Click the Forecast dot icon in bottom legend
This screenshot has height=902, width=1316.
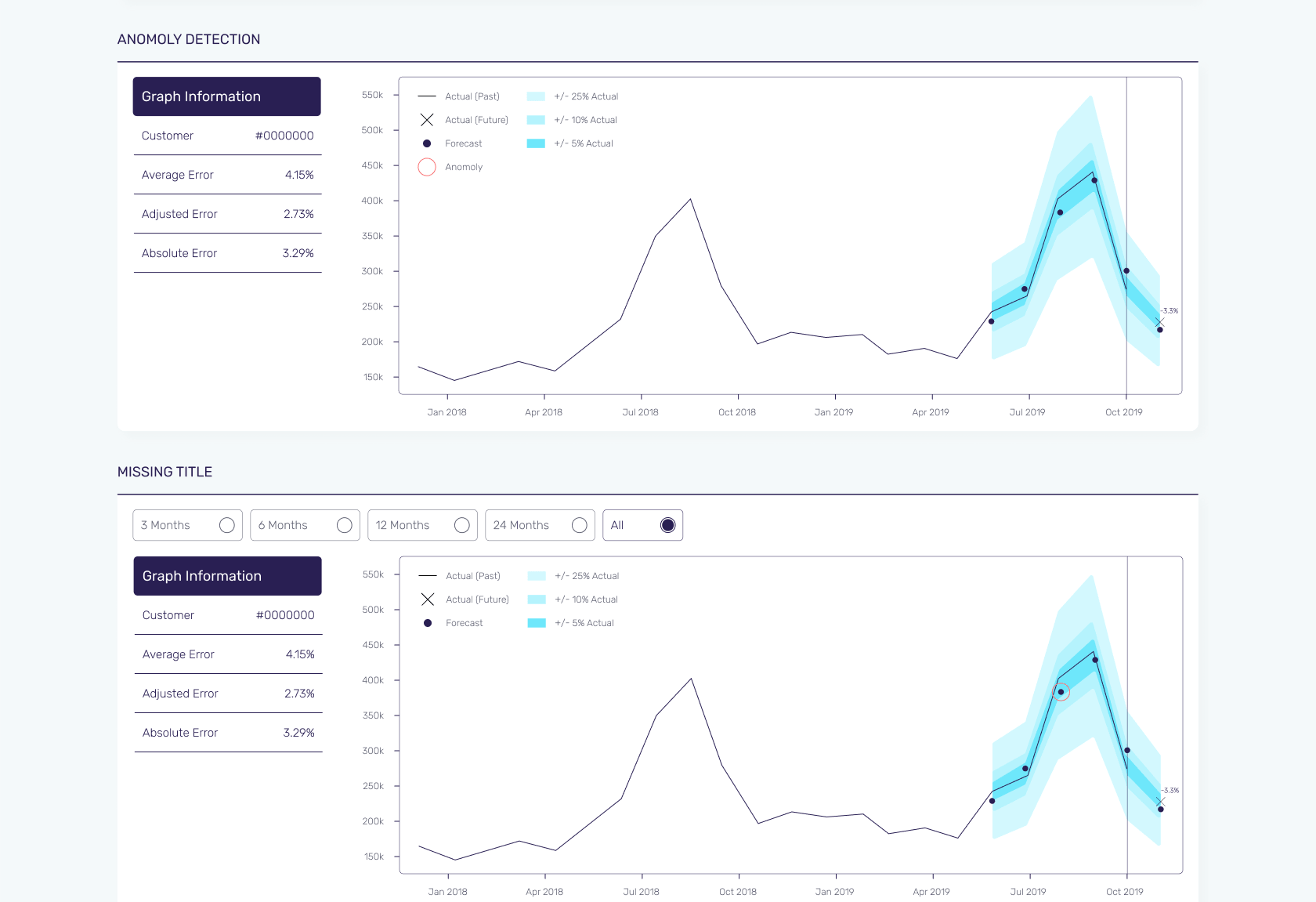[428, 623]
